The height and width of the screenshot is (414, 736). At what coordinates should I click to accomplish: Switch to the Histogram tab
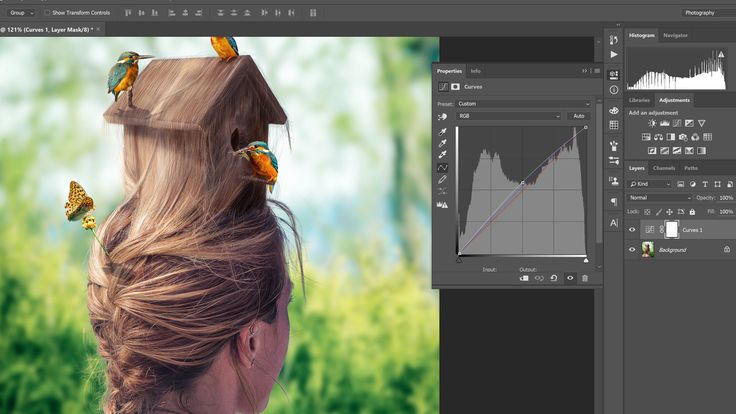(641, 35)
